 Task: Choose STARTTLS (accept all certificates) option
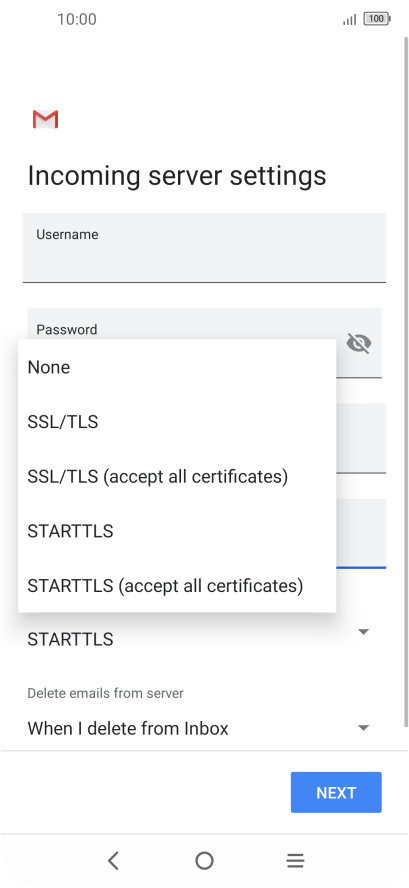[177, 585]
